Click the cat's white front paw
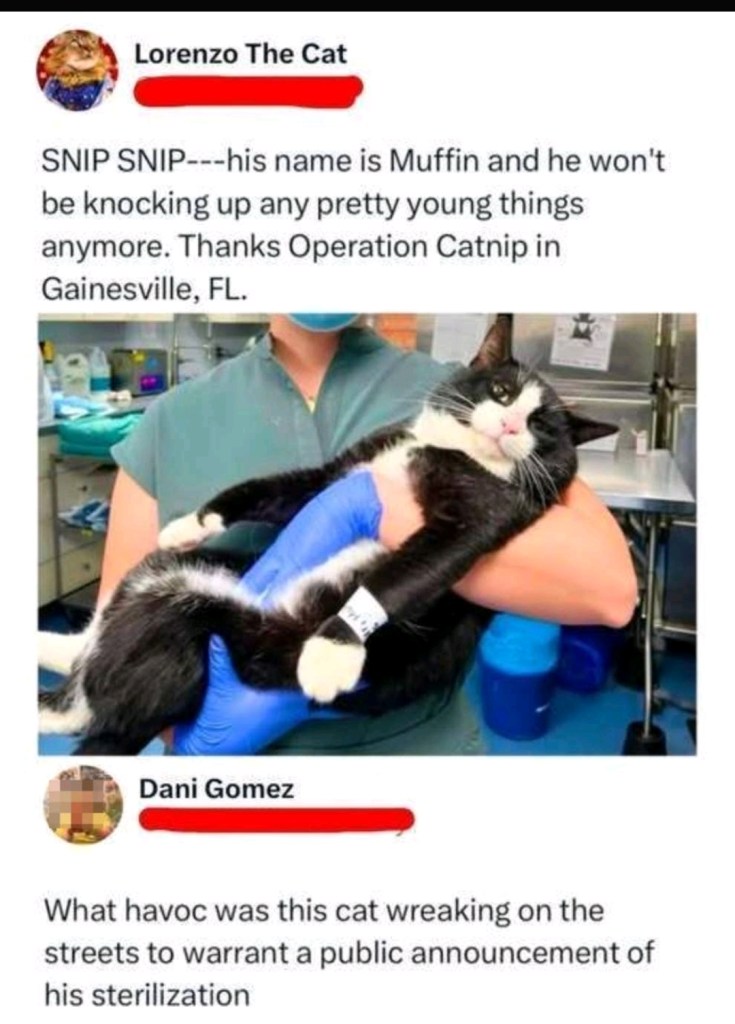Viewport: 735px width, 1024px height. [x=331, y=666]
